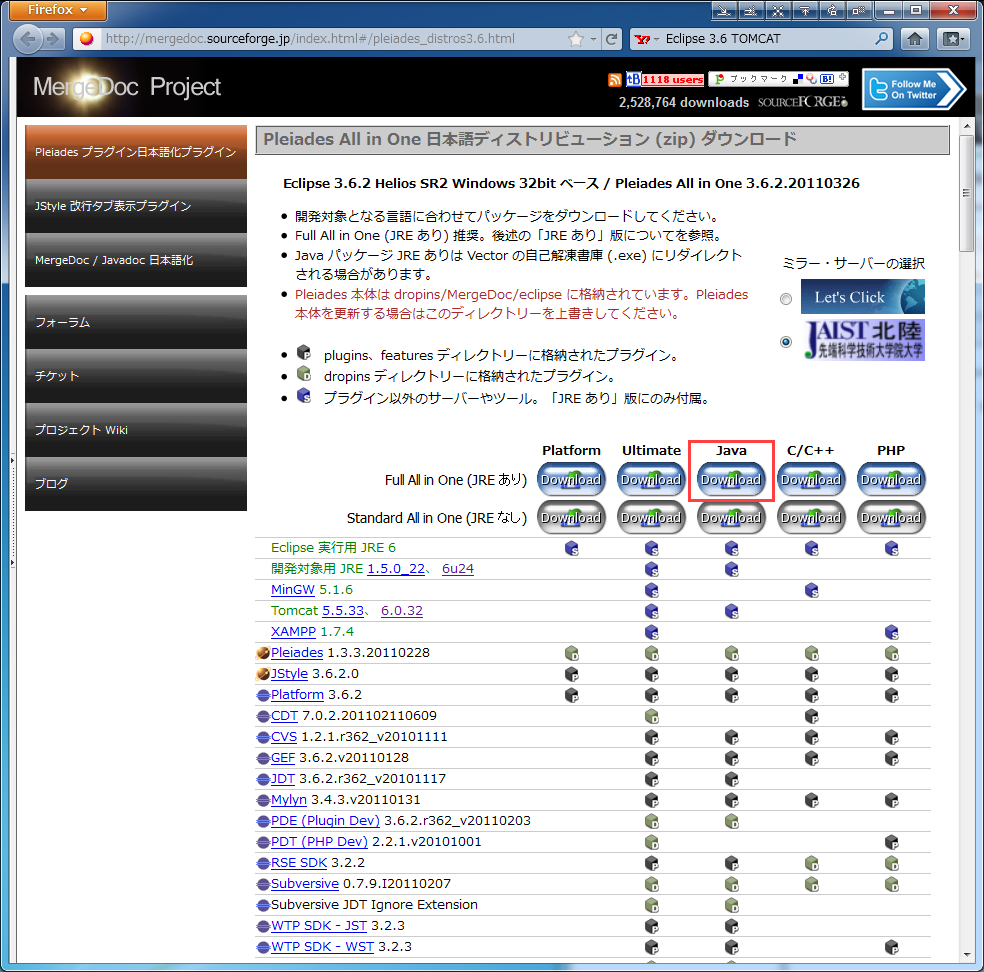Download Standard All in One C/C++ package

point(811,518)
